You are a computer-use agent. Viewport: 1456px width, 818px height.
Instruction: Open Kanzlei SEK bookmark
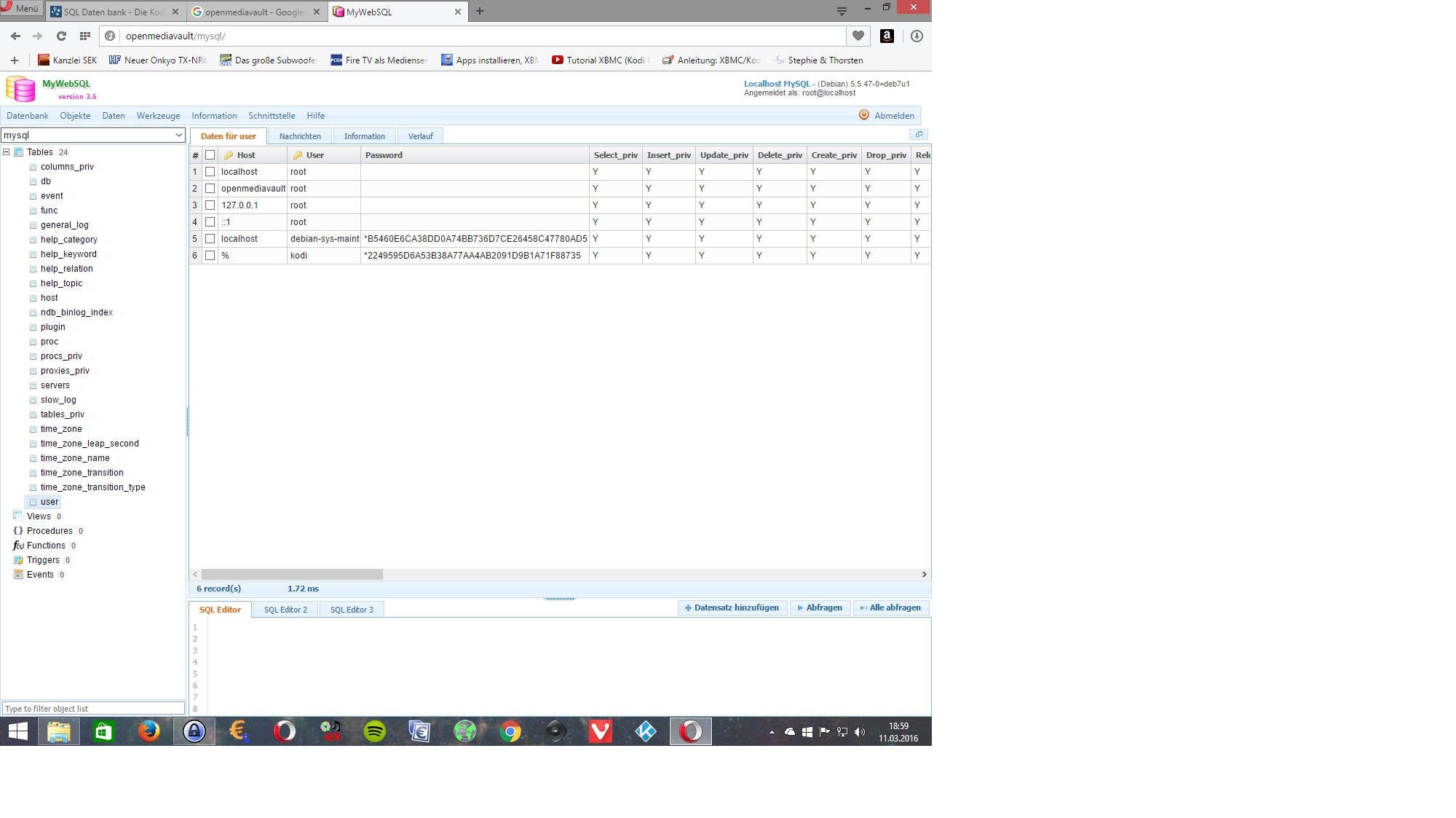[67, 60]
